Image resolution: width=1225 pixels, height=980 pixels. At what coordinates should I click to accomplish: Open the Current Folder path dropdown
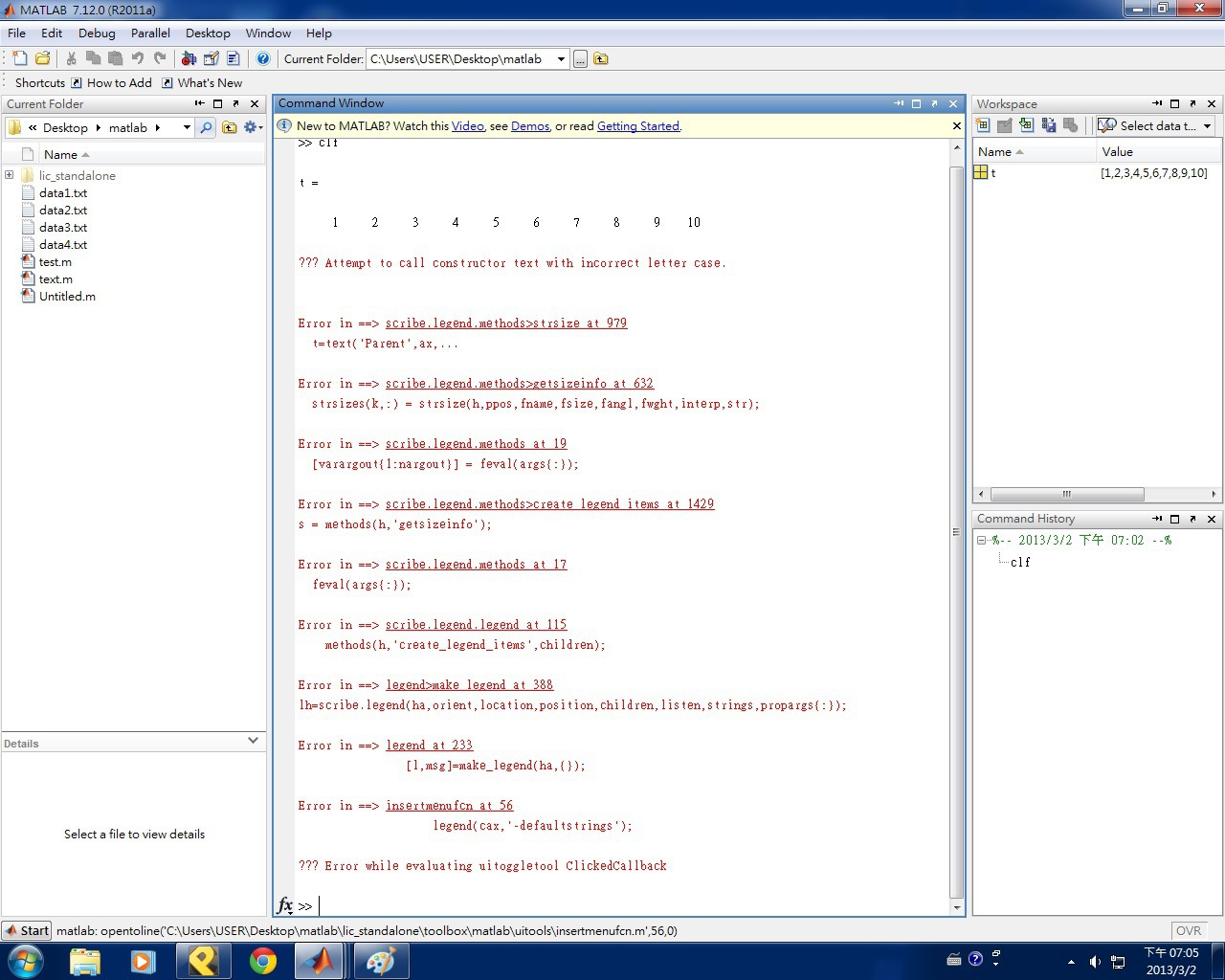click(561, 58)
